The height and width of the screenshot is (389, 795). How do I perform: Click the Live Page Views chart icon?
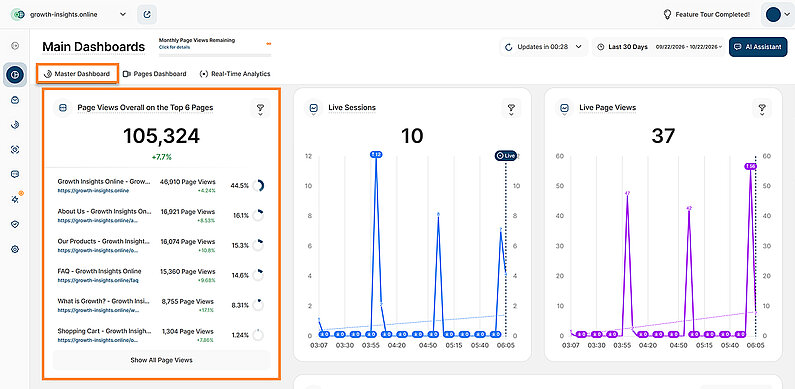point(564,108)
